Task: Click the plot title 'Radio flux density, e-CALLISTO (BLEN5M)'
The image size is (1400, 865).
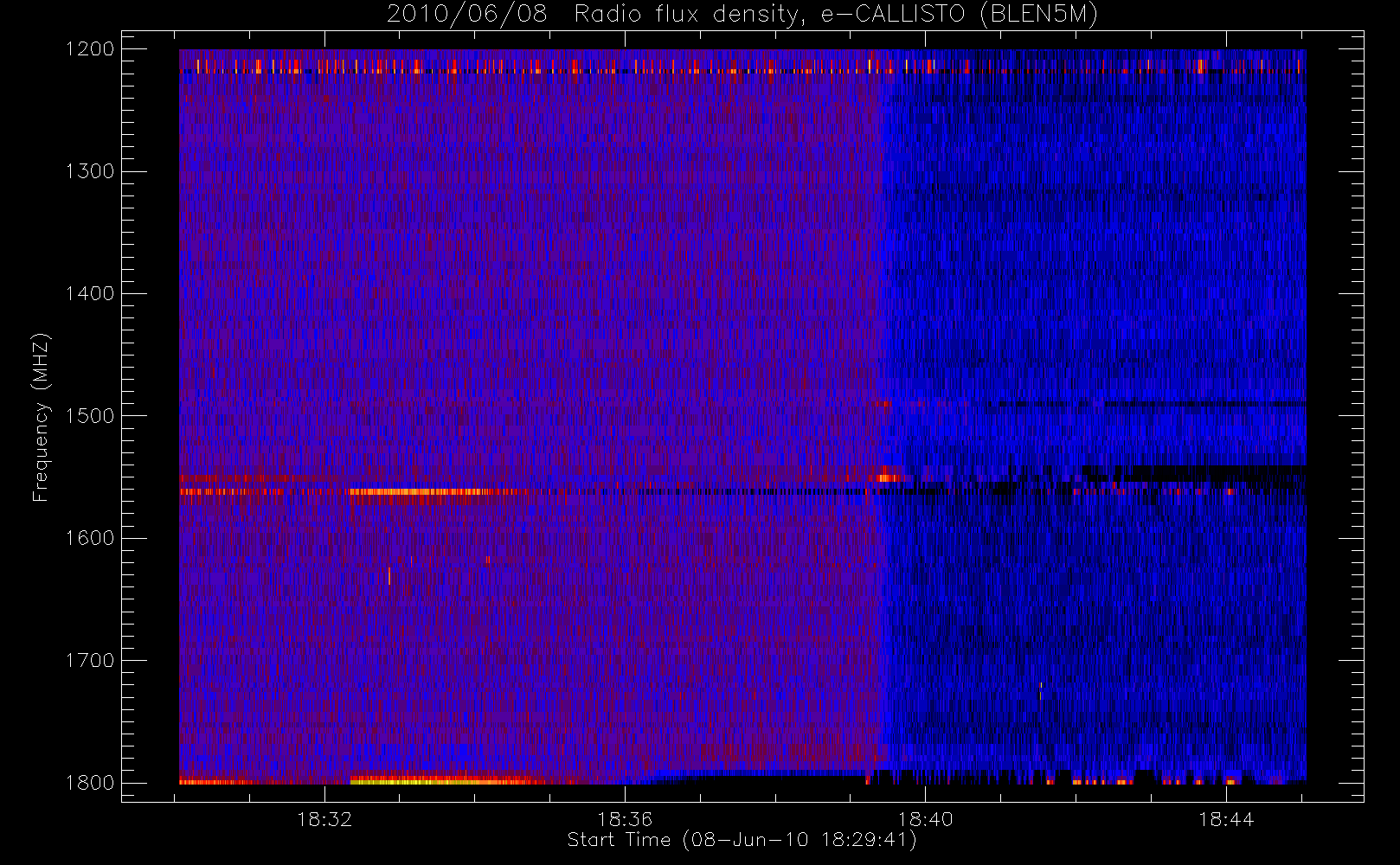Action: coord(836,15)
